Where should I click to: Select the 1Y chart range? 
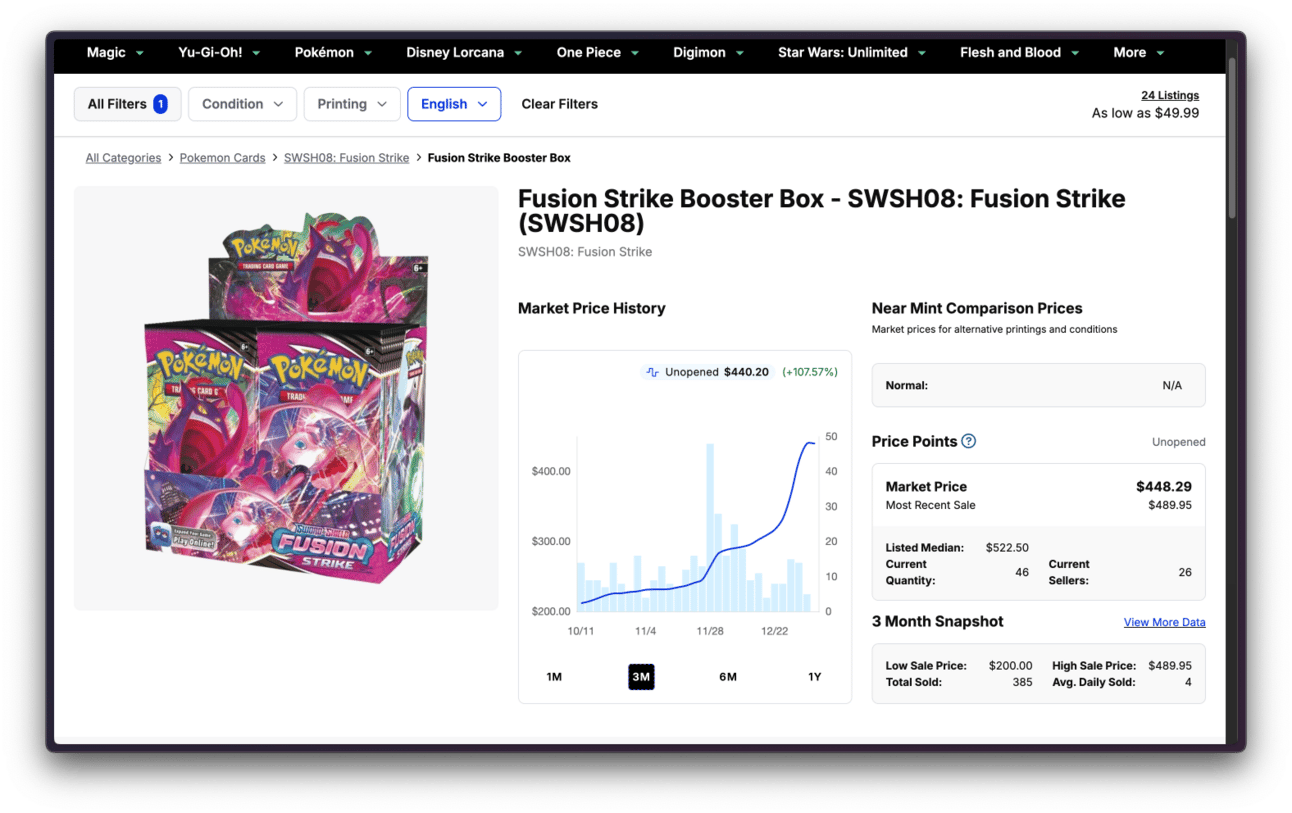(x=815, y=677)
